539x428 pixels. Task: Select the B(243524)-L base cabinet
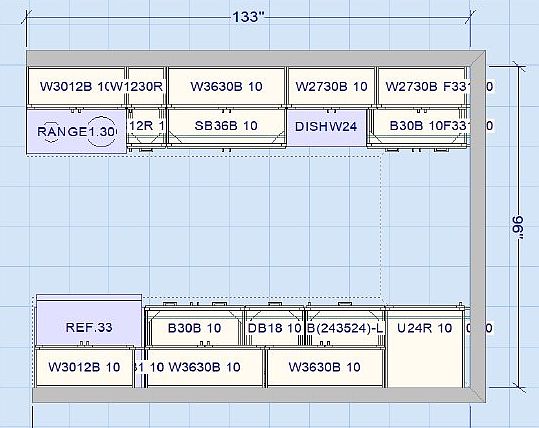tap(345, 327)
